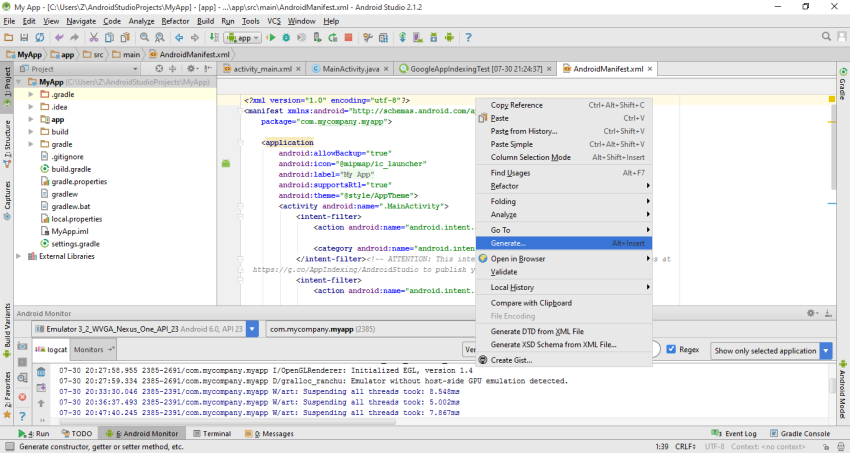850x453 pixels.
Task: Expand the build folder
Action: tap(31, 132)
